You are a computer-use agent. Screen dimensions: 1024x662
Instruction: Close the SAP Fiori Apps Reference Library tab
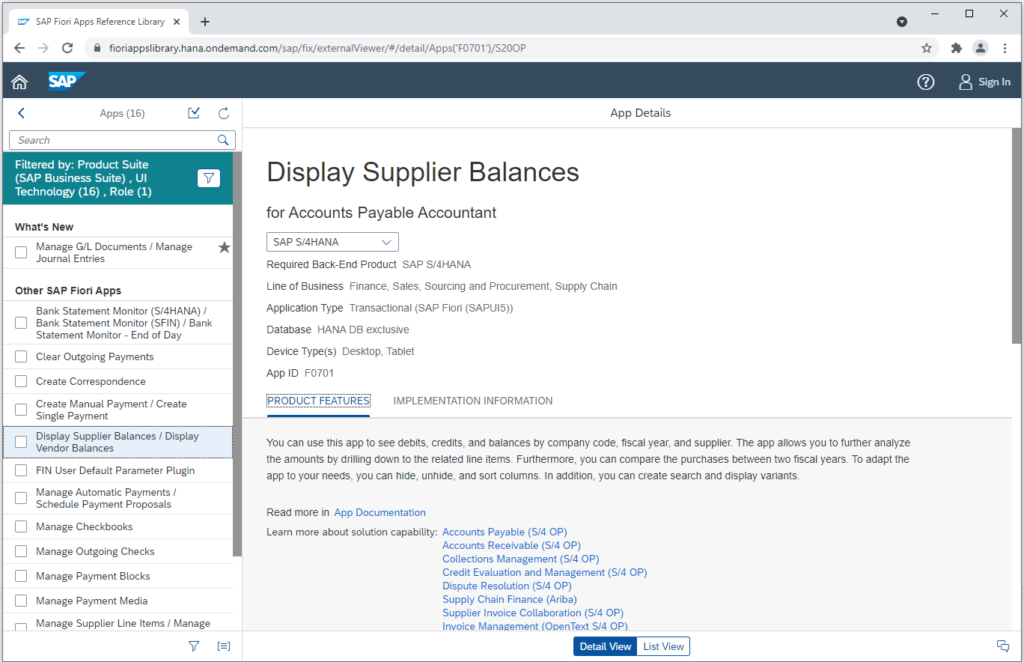point(176,22)
